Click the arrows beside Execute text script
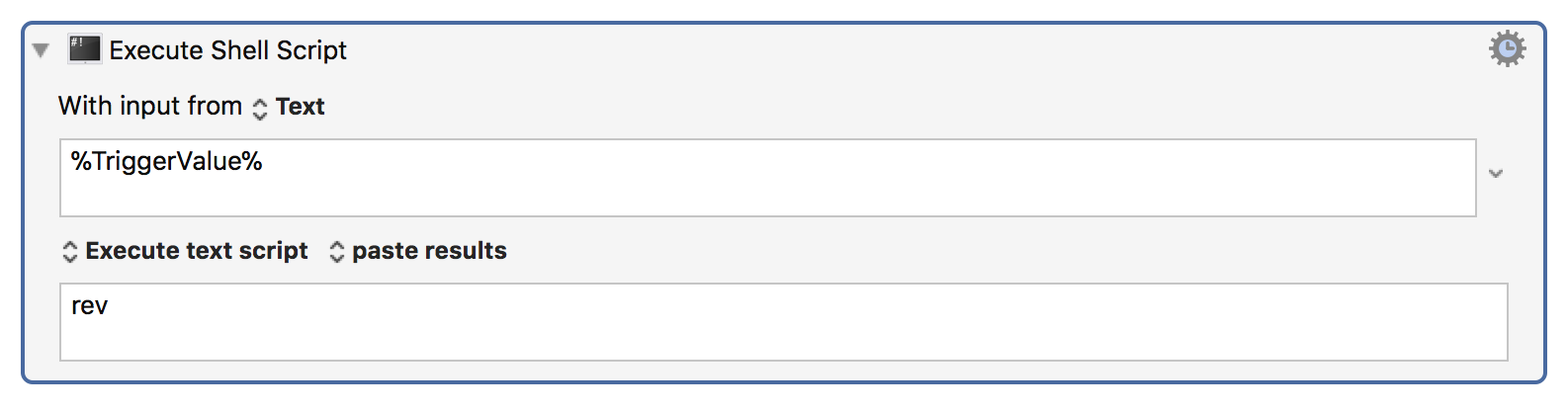1568x411 pixels. (x=69, y=252)
